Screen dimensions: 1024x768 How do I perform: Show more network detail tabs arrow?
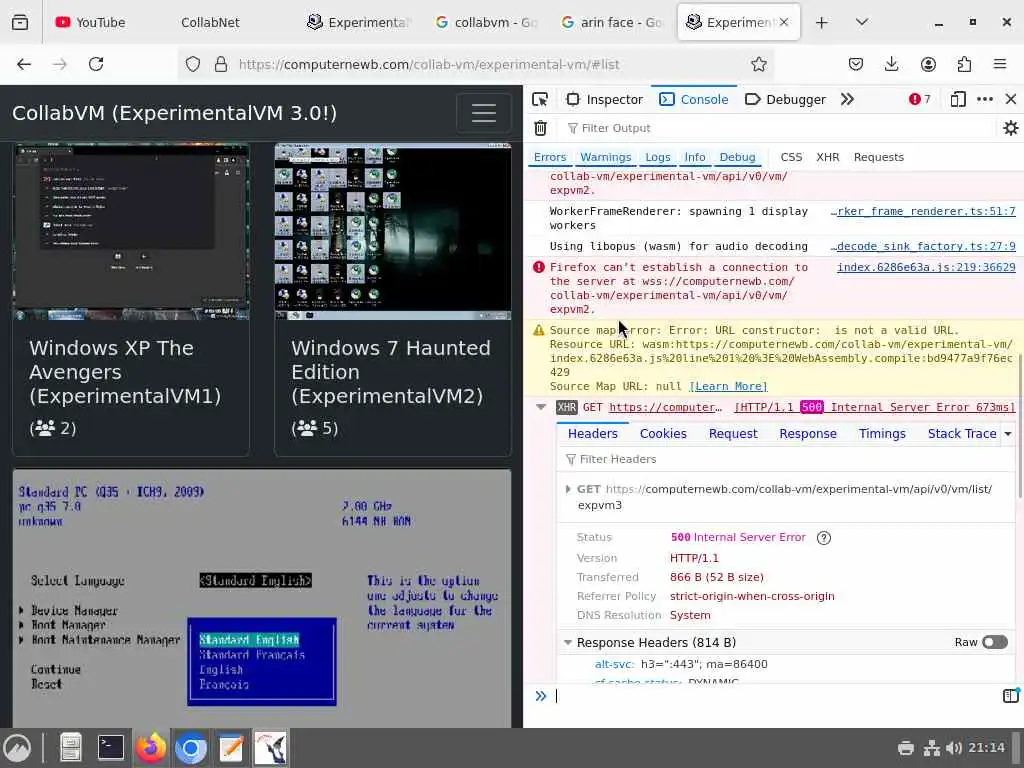pos(1008,434)
